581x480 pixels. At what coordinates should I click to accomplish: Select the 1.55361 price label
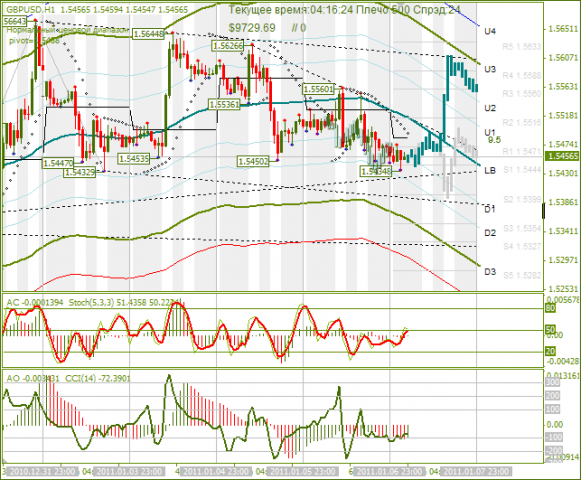coord(224,105)
